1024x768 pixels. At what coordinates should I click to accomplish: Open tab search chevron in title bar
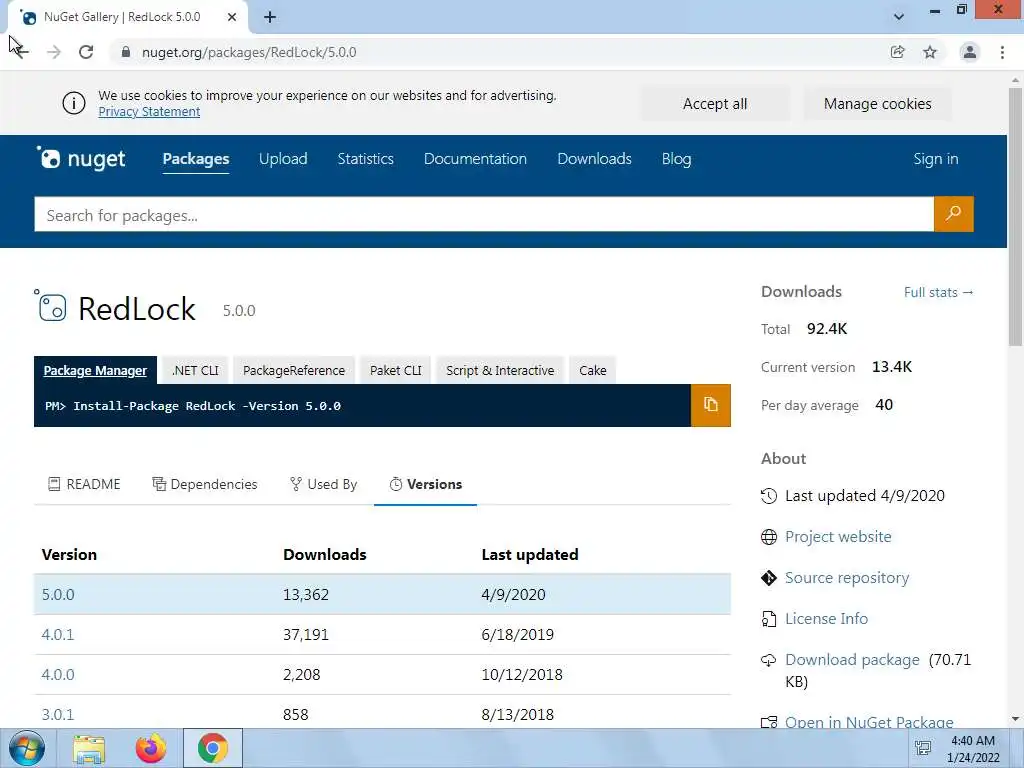[899, 17]
